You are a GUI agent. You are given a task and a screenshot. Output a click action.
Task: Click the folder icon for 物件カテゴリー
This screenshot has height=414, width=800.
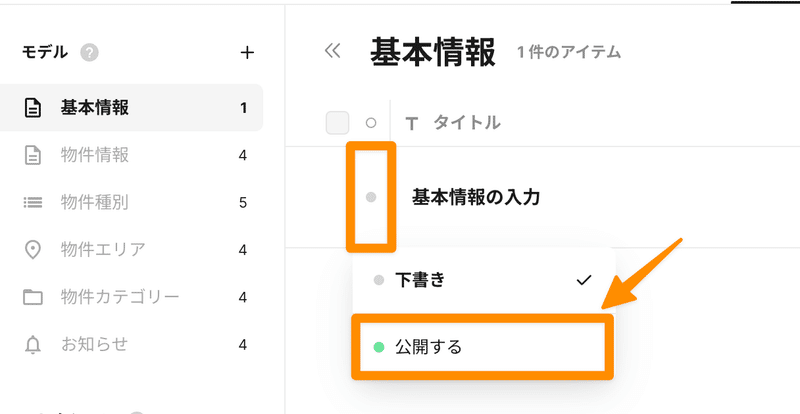33,297
